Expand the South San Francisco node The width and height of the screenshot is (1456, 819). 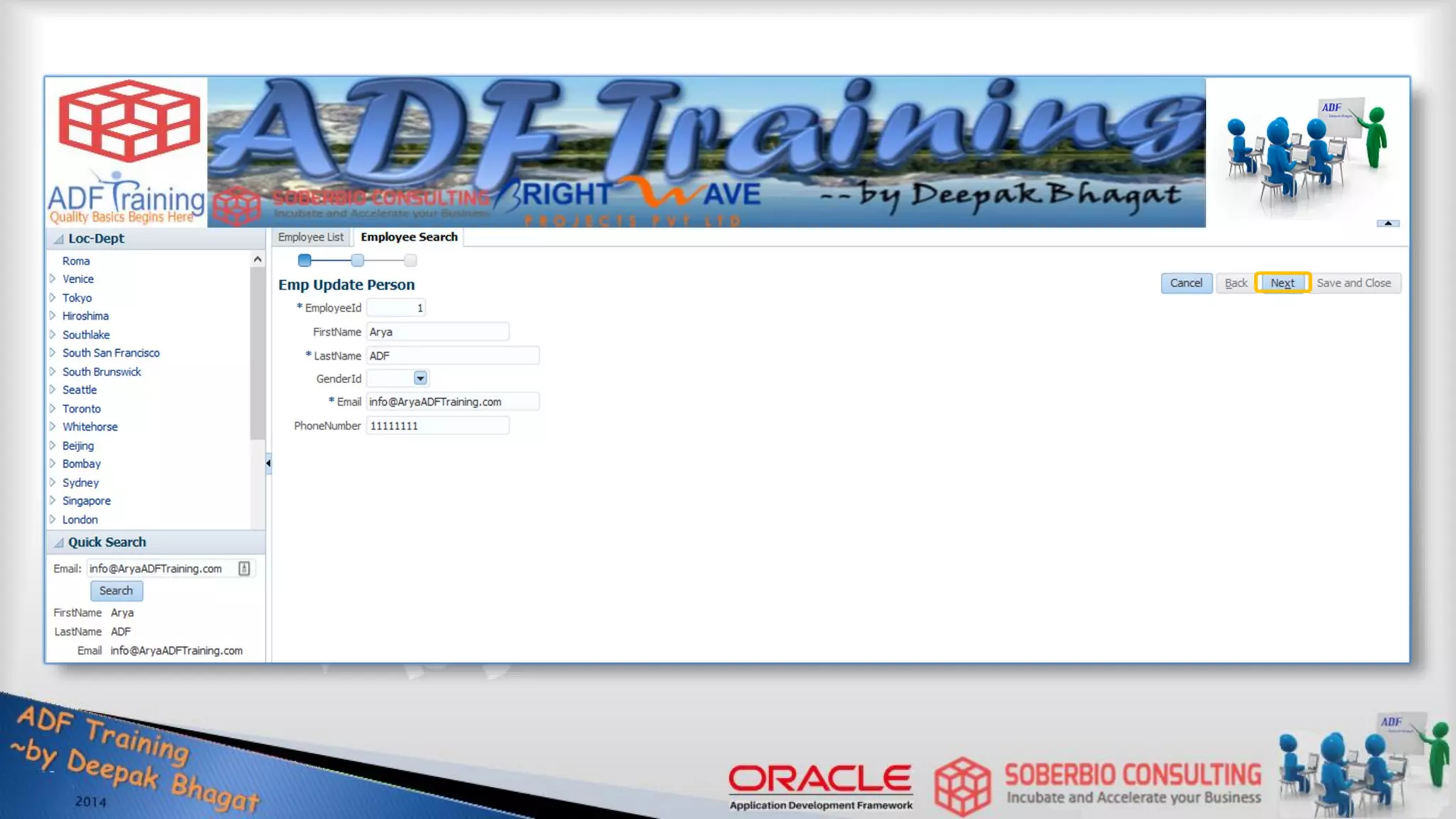(x=53, y=353)
